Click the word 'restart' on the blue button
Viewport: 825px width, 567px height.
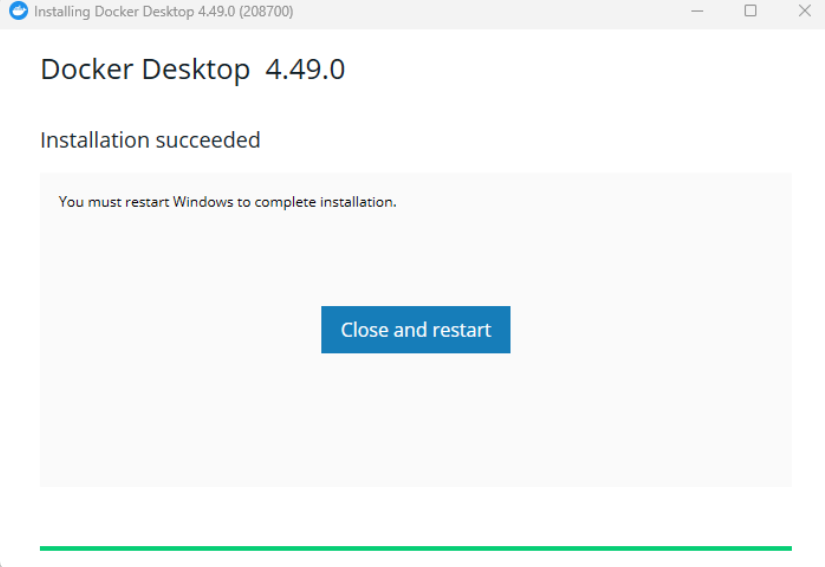click(461, 330)
